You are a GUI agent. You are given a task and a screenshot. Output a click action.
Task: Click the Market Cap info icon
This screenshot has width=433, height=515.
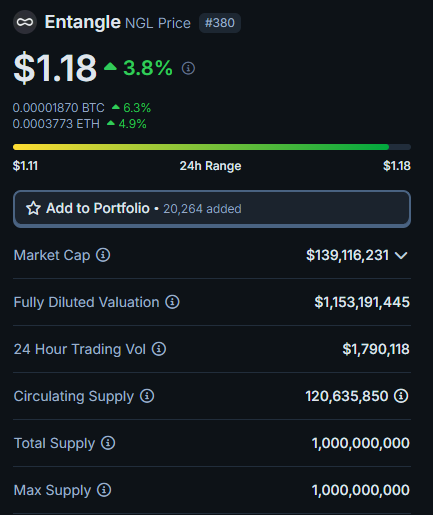pos(103,255)
